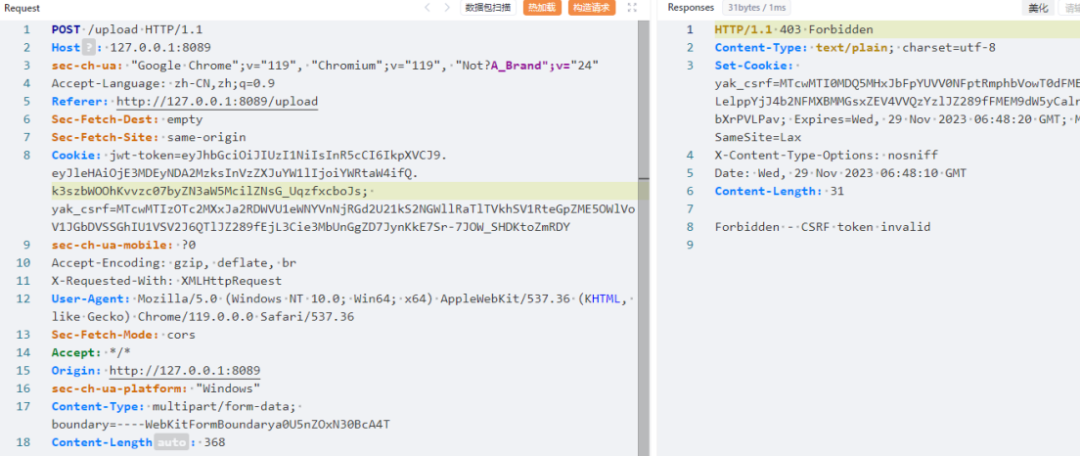1080x456 pixels.
Task: Click the POST method on request line 1
Action: (66, 30)
